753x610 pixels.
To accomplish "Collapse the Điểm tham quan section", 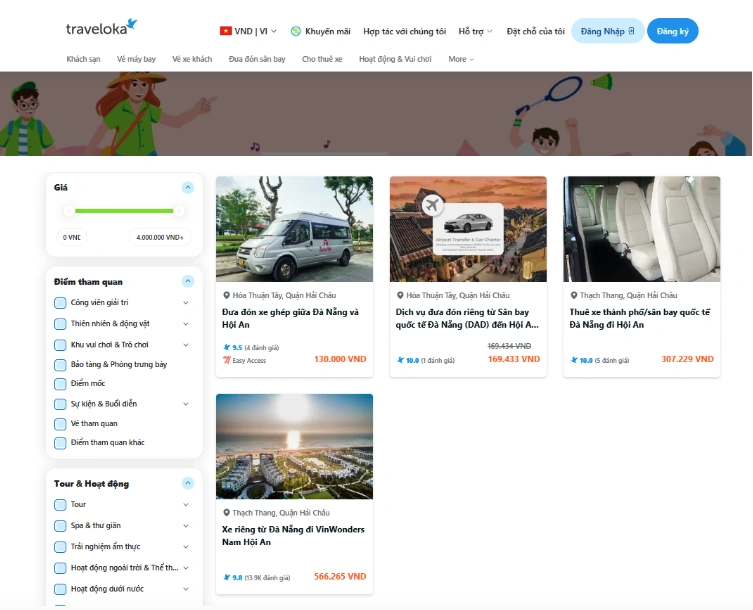I will coord(187,282).
